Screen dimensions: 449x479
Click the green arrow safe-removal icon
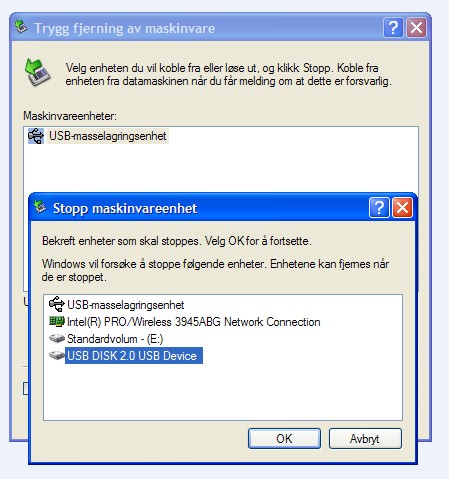[x=37, y=72]
